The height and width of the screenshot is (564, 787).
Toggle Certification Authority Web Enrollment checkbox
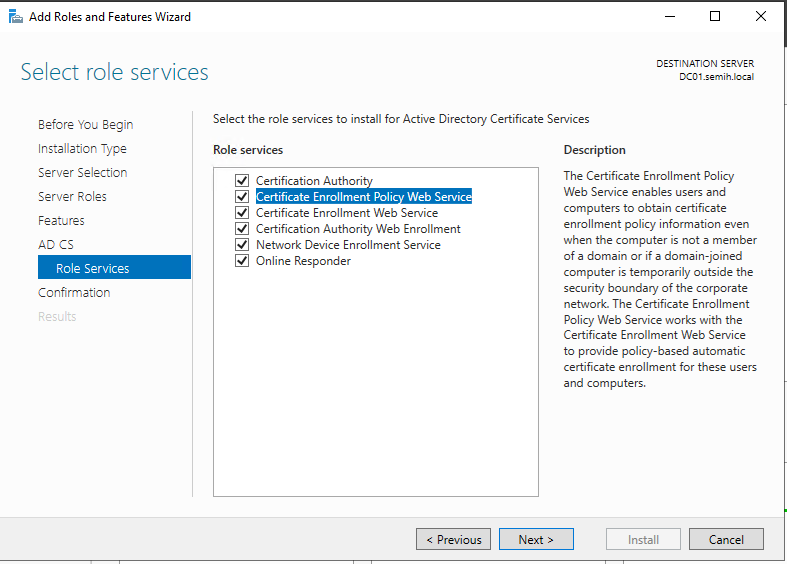point(241,229)
